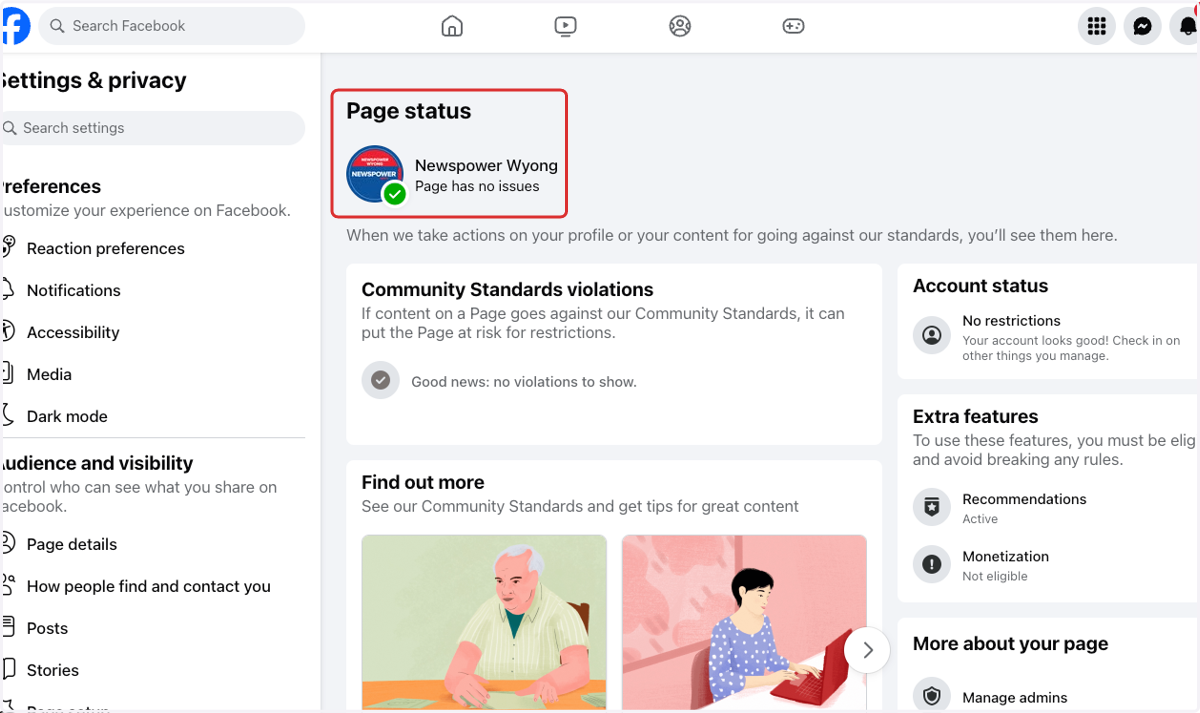This screenshot has height=713, width=1200.
Task: Click the Facebook logo icon
Action: [x=15, y=26]
